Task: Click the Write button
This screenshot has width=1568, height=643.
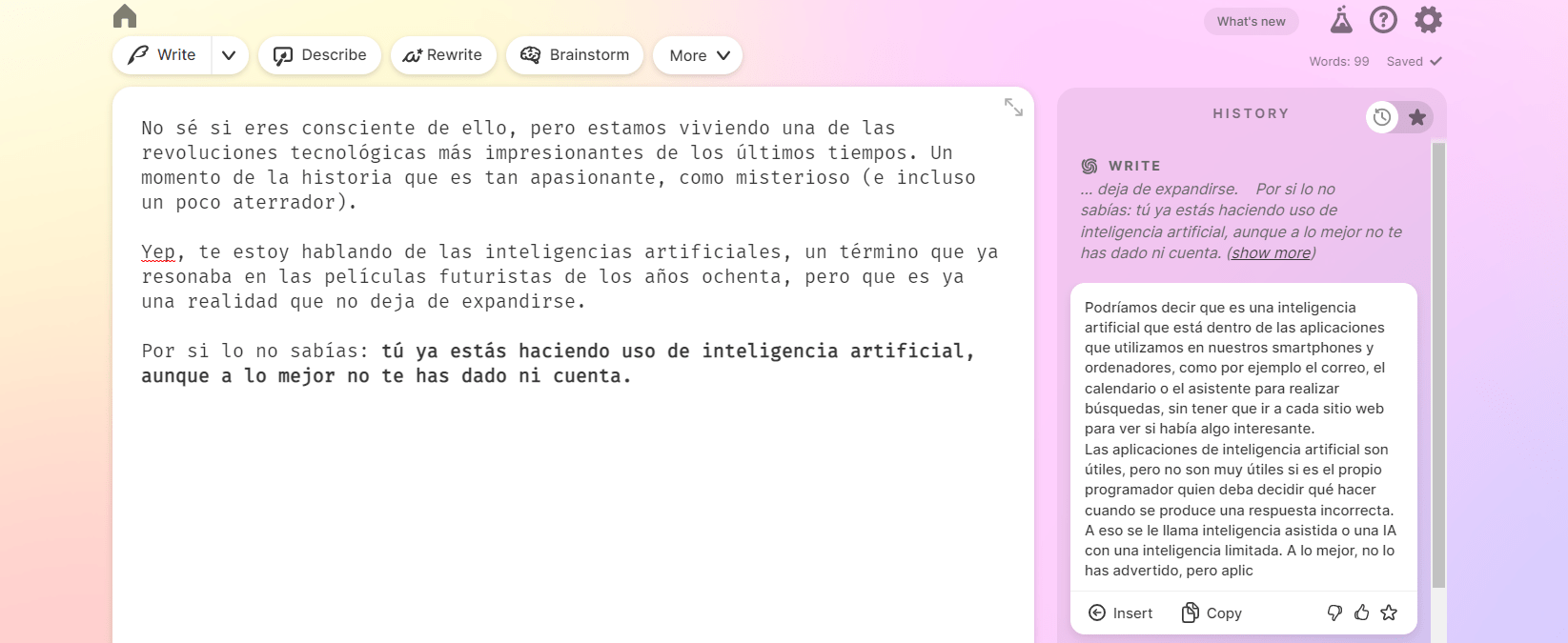Action: pyautogui.click(x=162, y=55)
